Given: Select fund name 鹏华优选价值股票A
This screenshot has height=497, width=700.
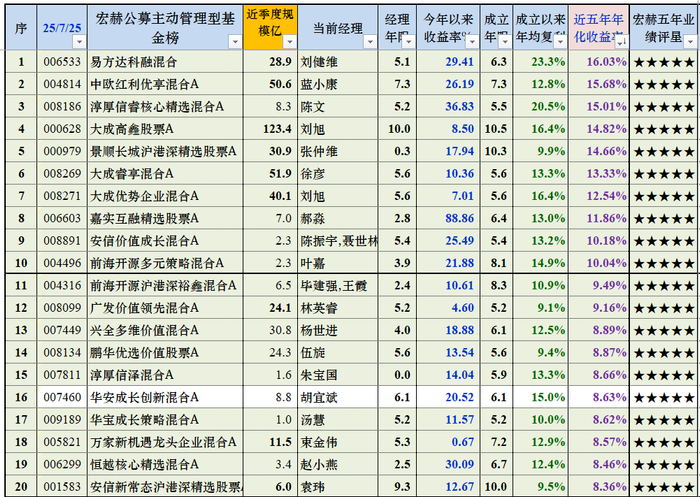Looking at the screenshot, I should [144, 352].
